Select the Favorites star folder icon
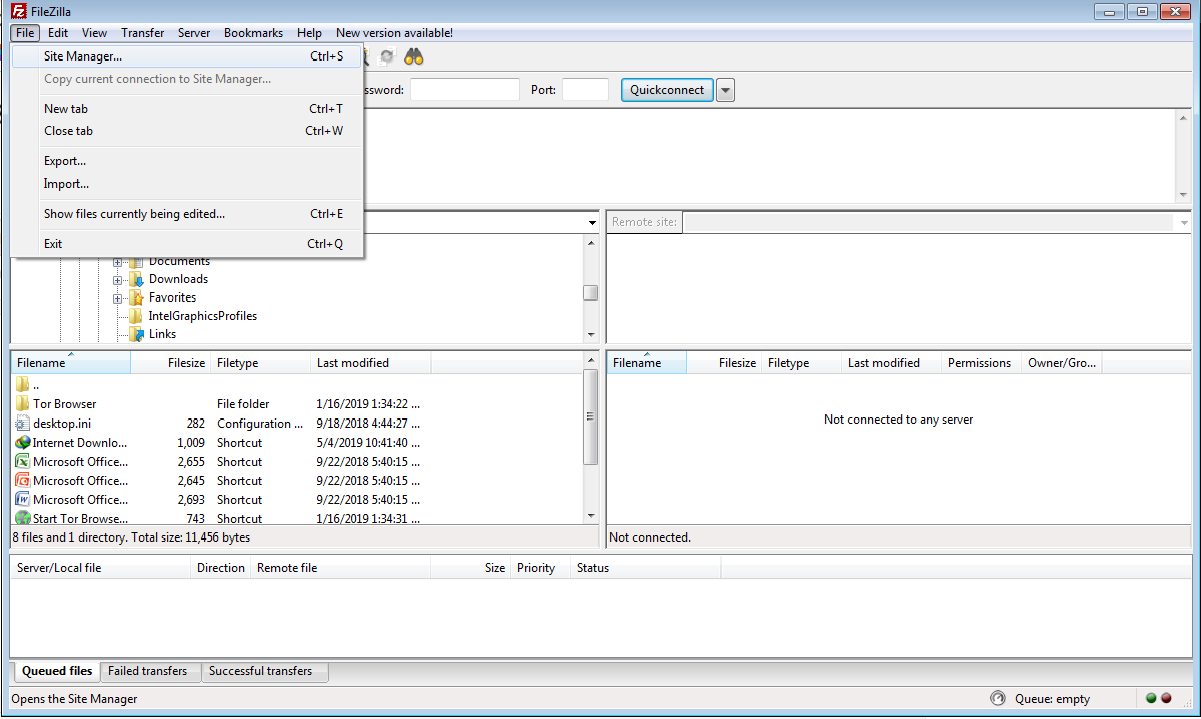 click(x=136, y=298)
